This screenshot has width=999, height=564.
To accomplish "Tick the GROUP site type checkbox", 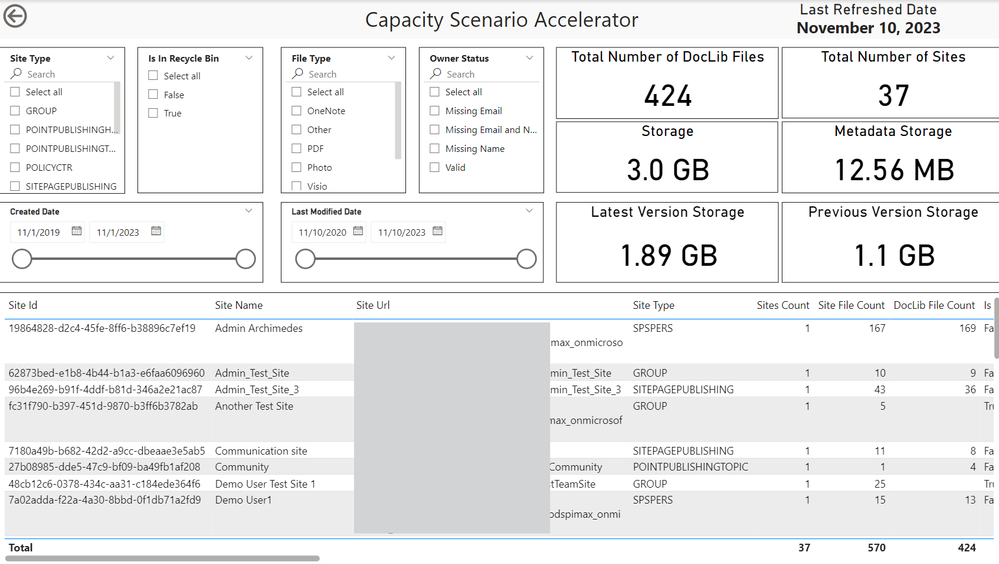I will click(15, 111).
